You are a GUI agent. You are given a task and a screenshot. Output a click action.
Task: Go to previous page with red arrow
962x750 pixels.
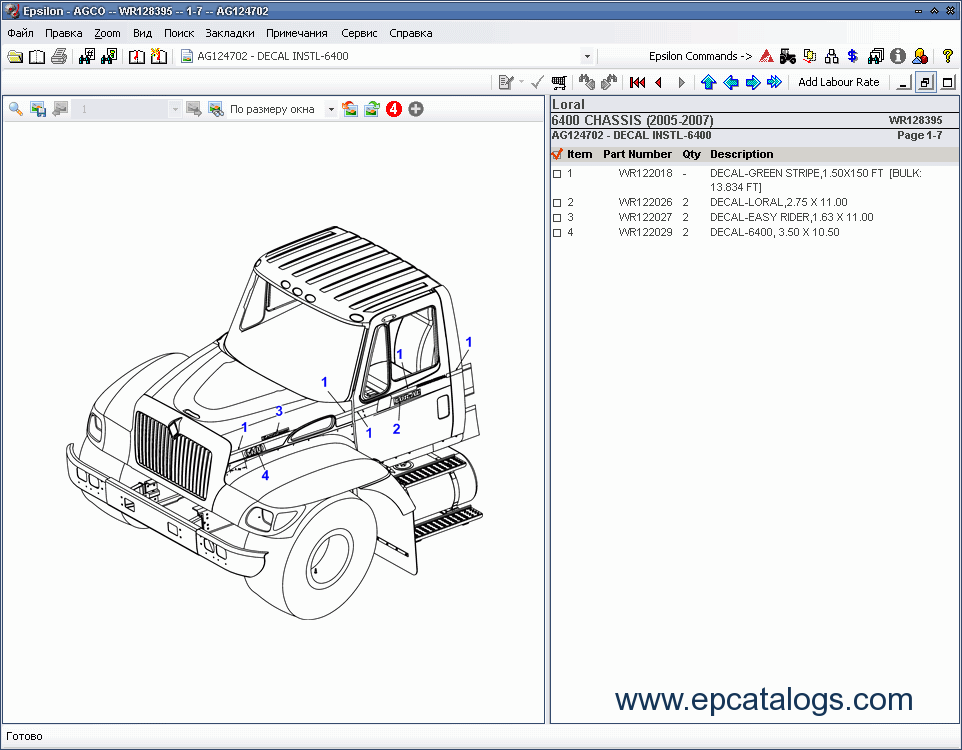tap(659, 82)
